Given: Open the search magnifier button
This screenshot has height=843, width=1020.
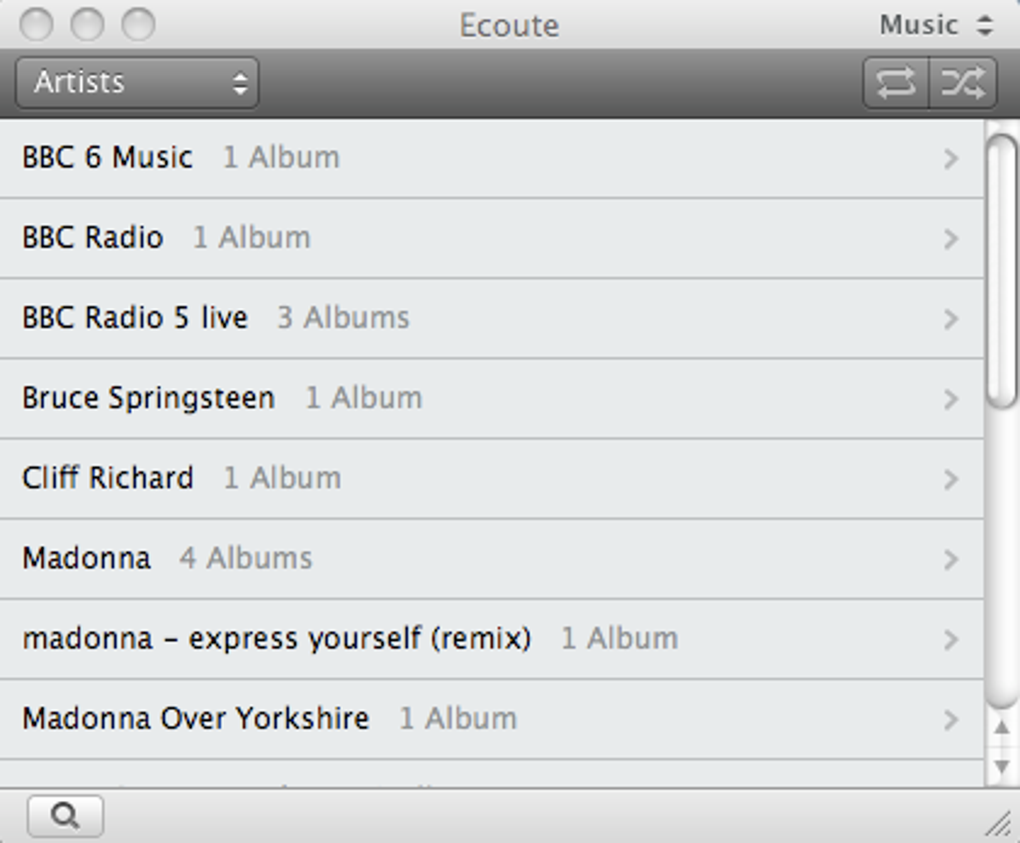Looking at the screenshot, I should click(x=65, y=816).
